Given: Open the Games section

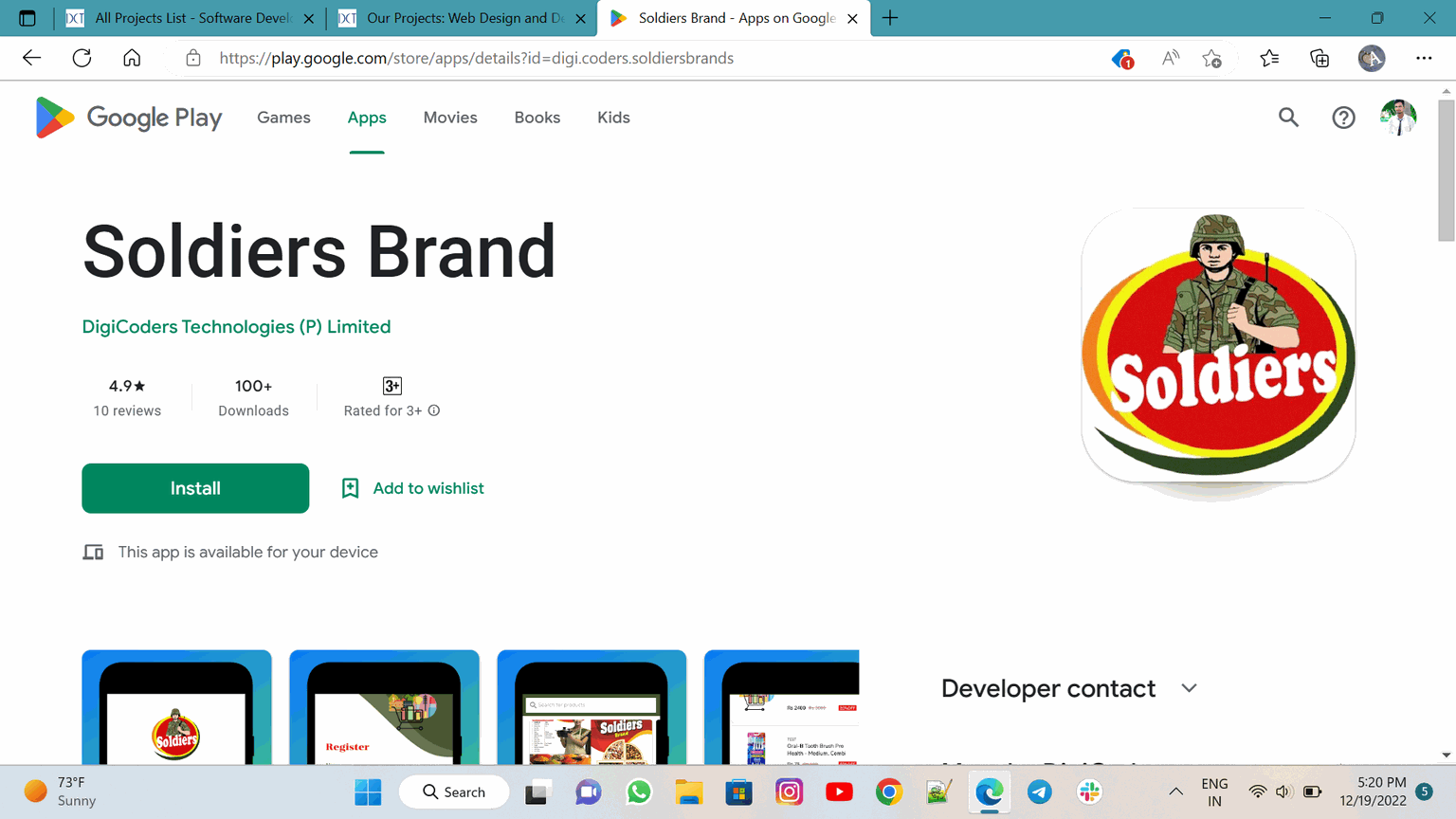Looking at the screenshot, I should pos(283,118).
